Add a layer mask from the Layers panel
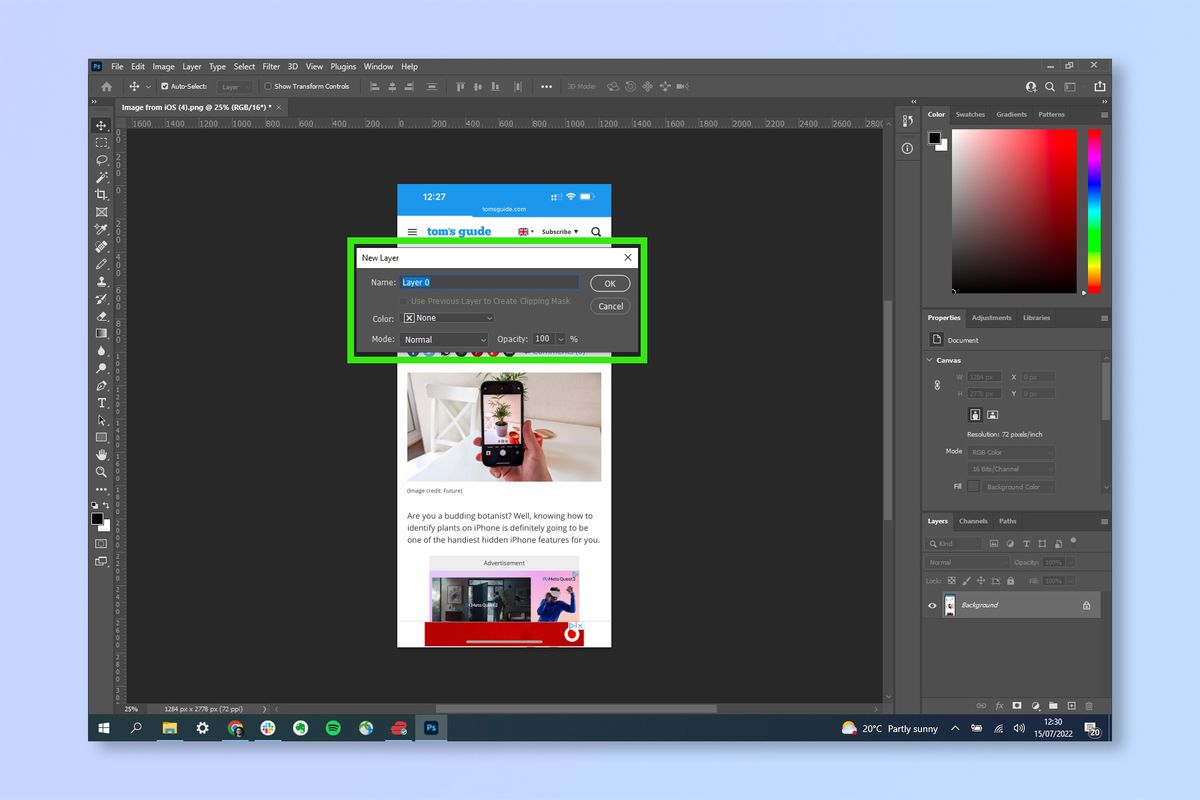 (1017, 705)
